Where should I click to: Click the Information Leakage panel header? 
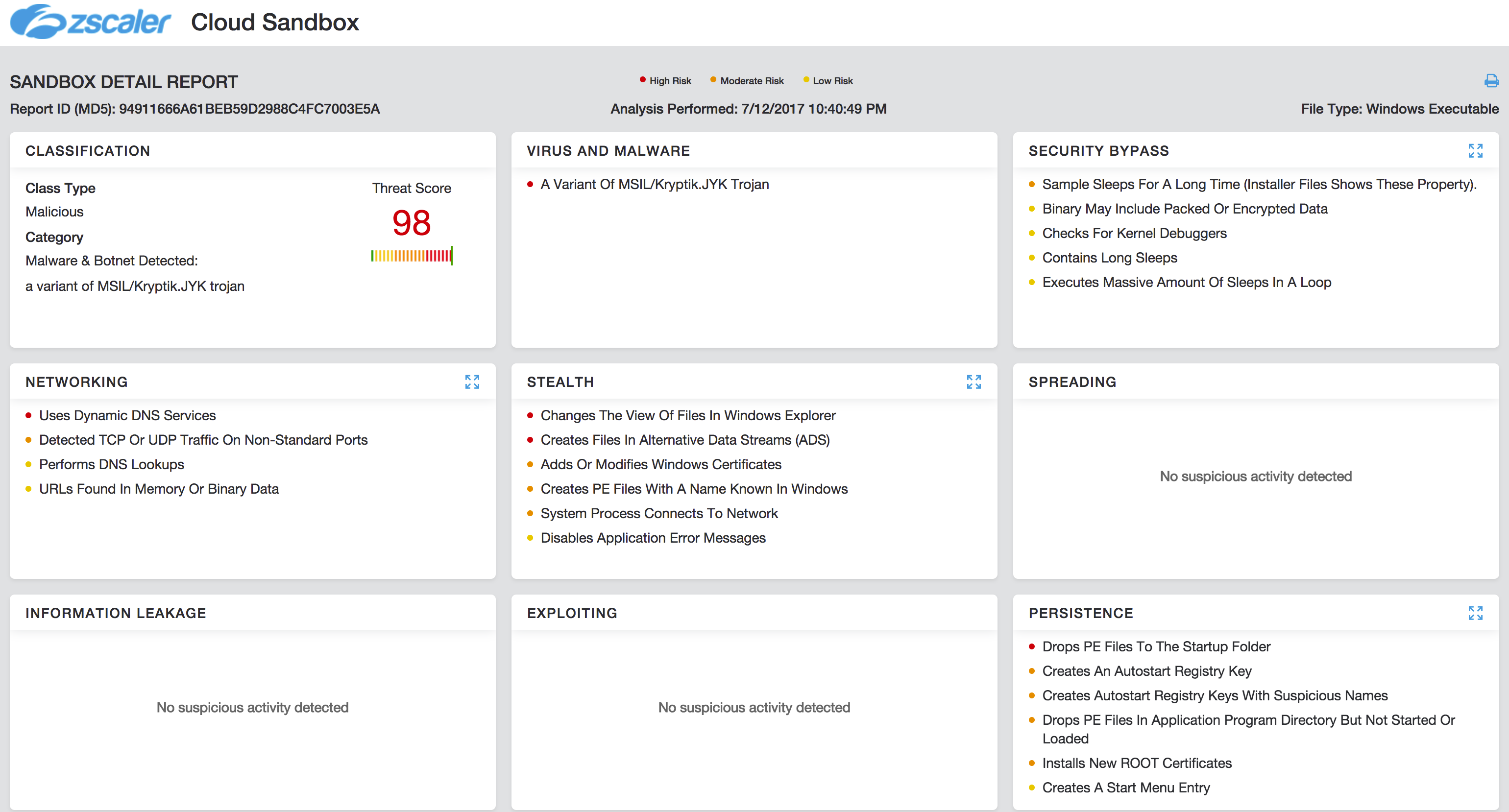116,613
